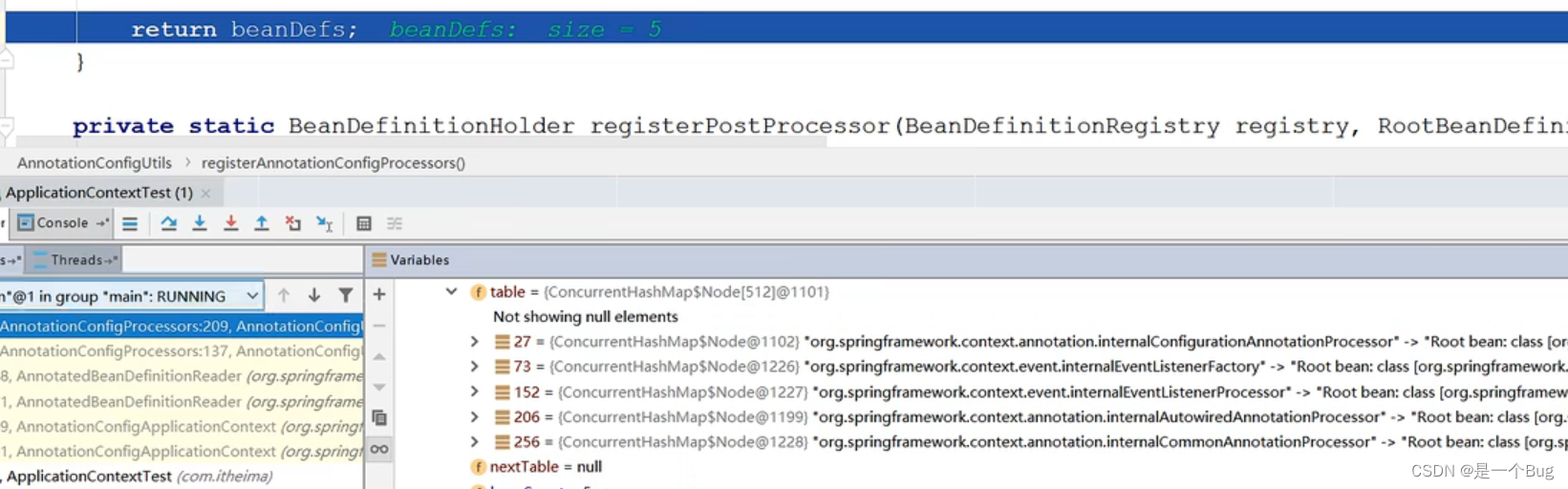Click the red Force Step Into icon
Image resolution: width=1568 pixels, height=489 pixels.
[x=230, y=223]
